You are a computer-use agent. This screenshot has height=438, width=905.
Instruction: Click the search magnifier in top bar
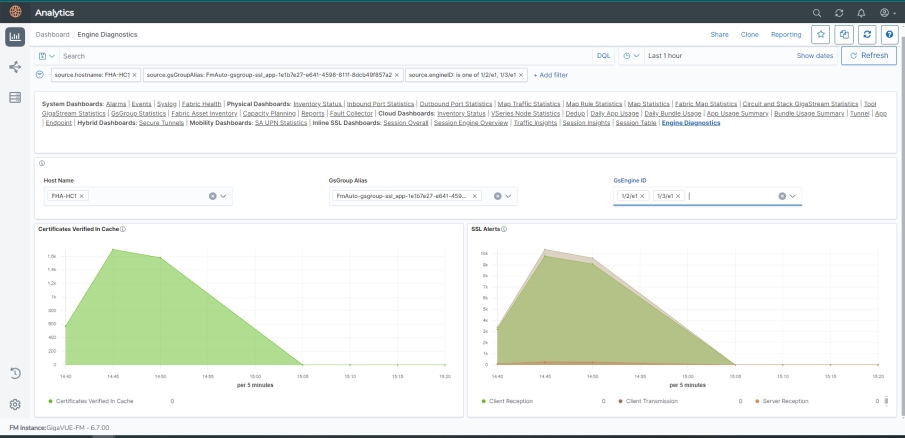(x=817, y=13)
